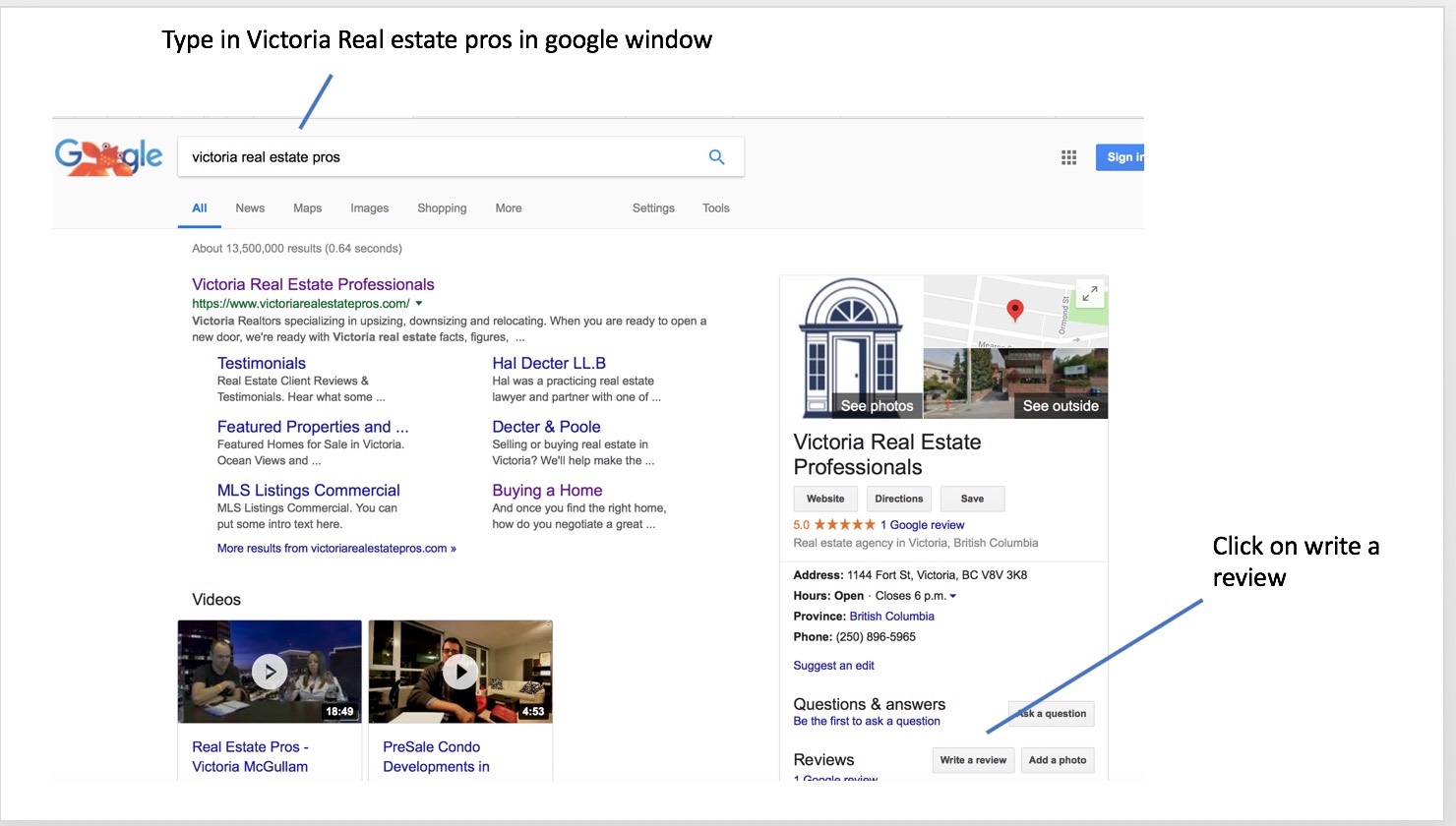1456x826 pixels.
Task: Click the address 1144 Fort St text
Action: [x=937, y=575]
